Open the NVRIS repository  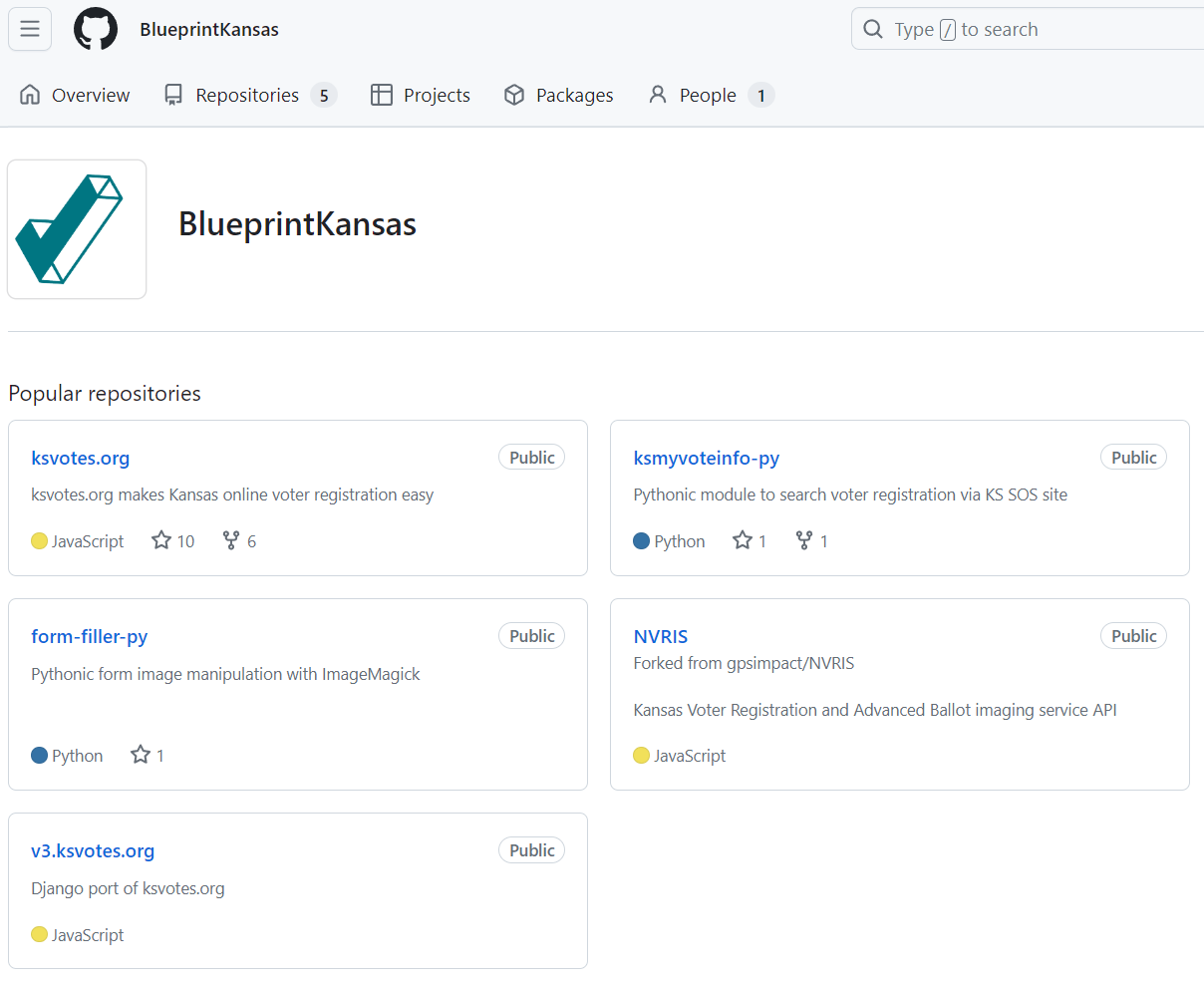pyautogui.click(x=661, y=637)
